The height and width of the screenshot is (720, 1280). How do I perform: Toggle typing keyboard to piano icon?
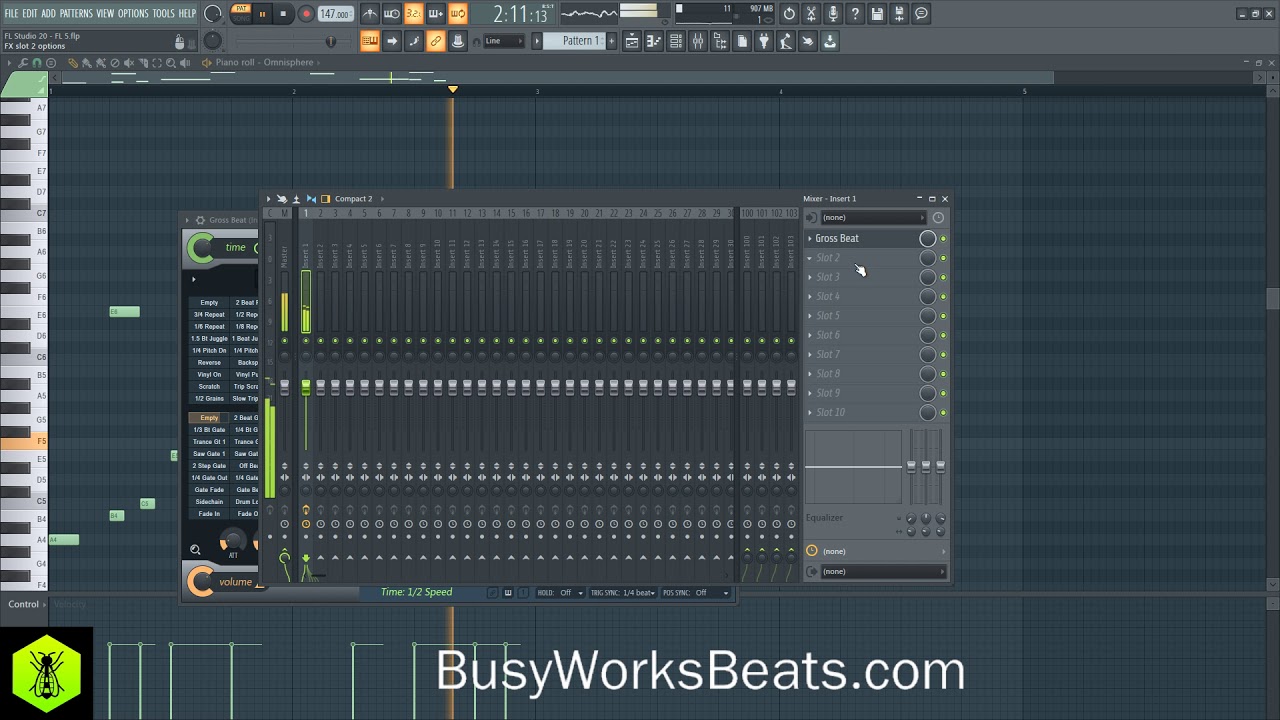[370, 41]
